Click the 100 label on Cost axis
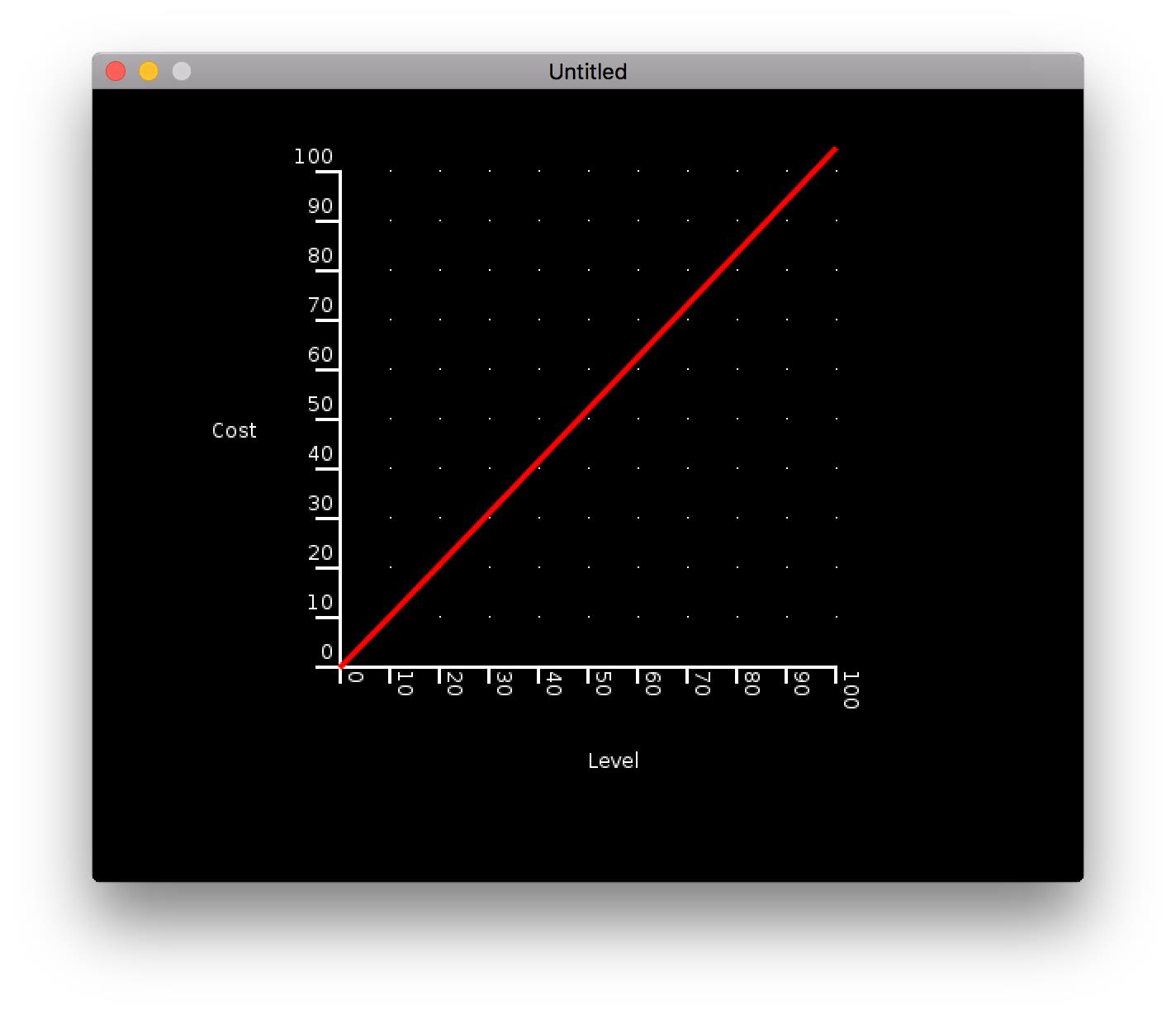 [x=314, y=156]
